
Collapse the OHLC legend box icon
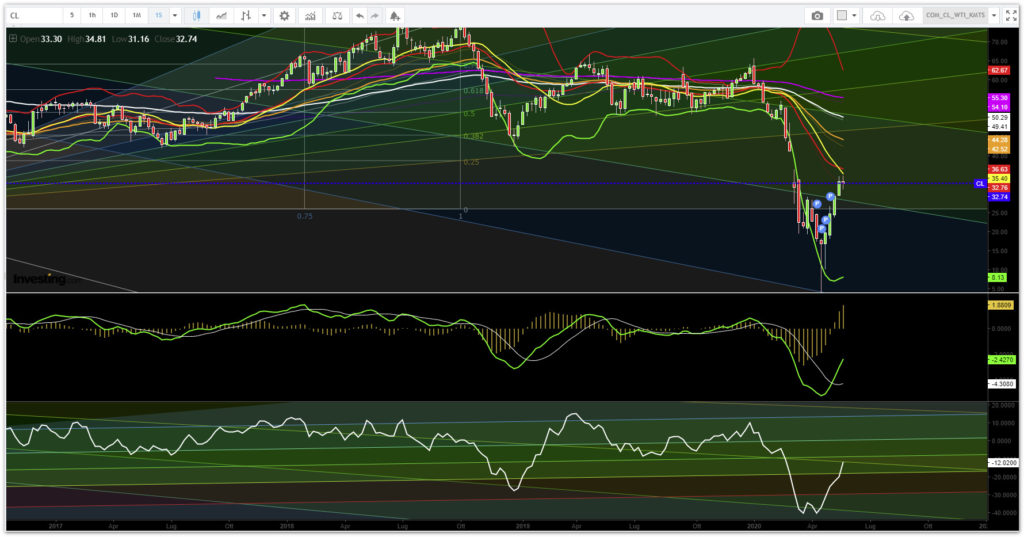[x=12, y=39]
